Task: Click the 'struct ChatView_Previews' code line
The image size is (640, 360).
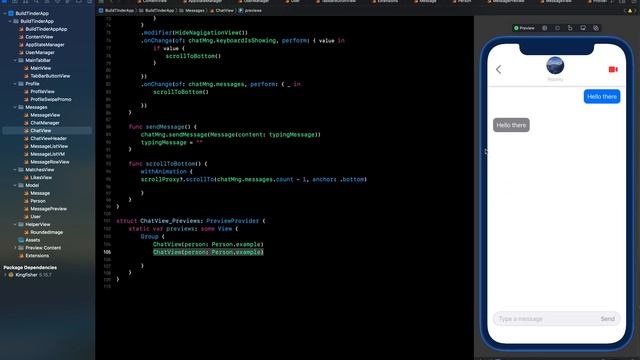Action: 191,221
